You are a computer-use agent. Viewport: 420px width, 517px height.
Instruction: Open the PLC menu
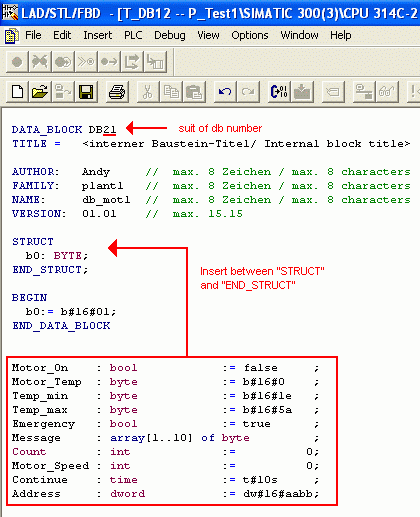133,35
